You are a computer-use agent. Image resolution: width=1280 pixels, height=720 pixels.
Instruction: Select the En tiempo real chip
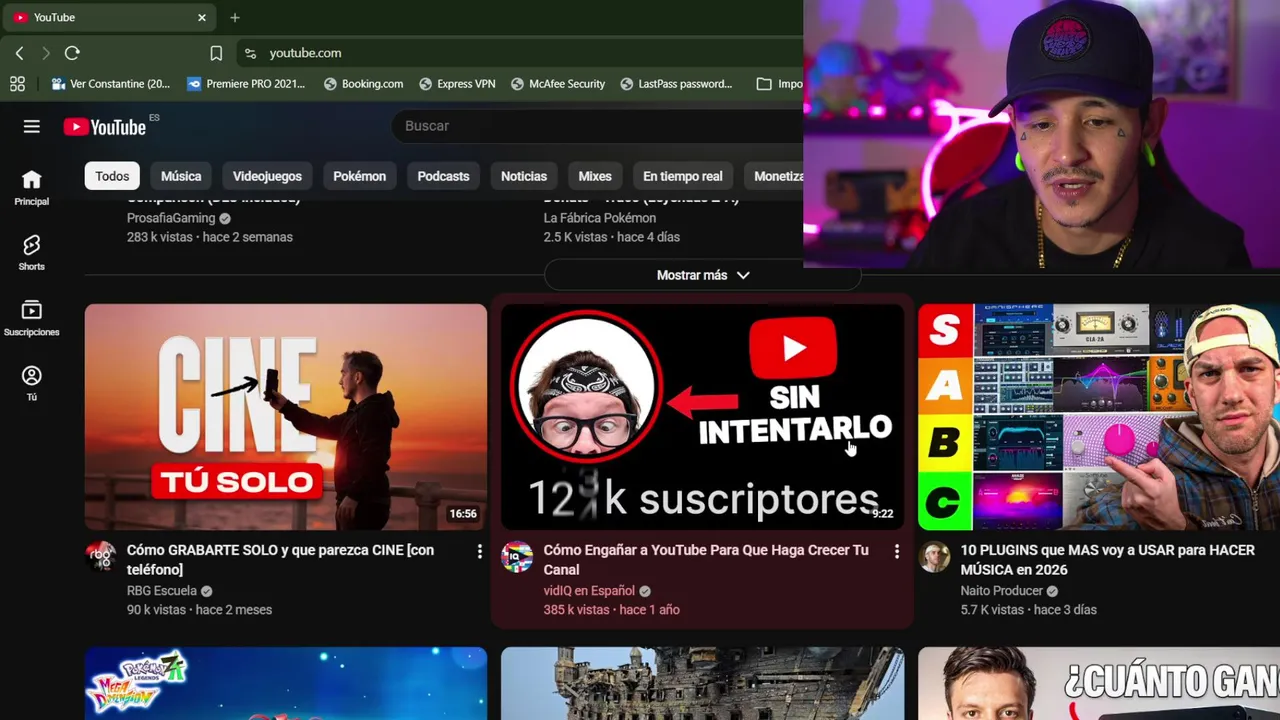682,176
